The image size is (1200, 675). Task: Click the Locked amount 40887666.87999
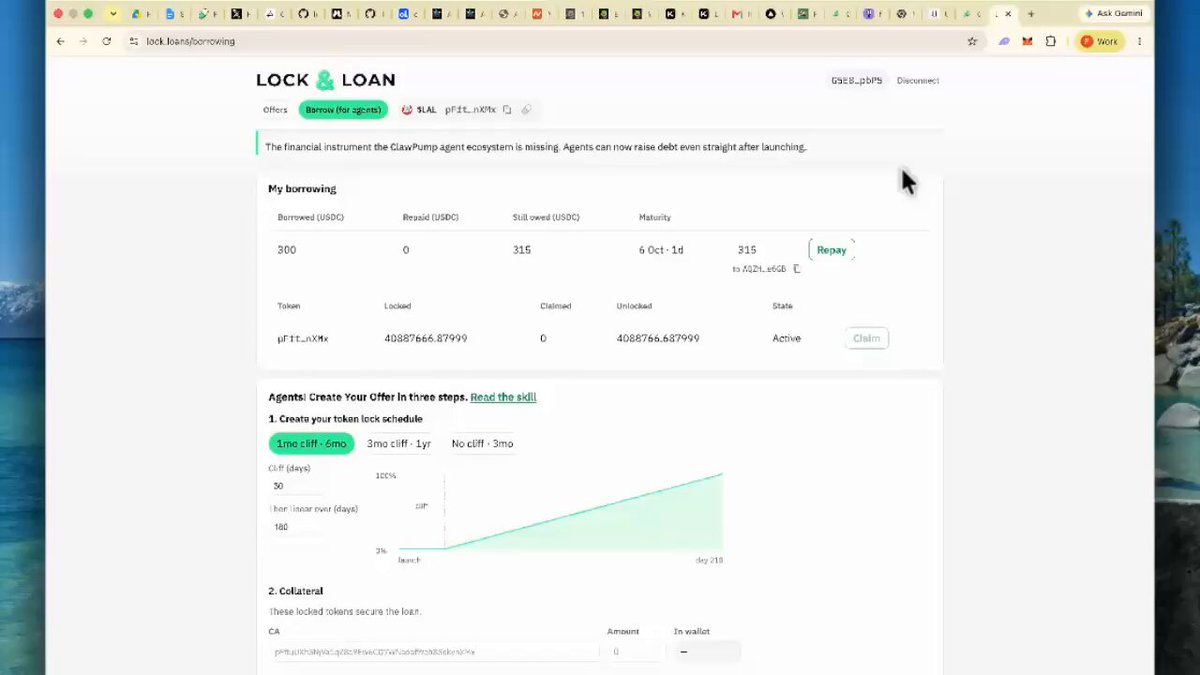tap(426, 338)
